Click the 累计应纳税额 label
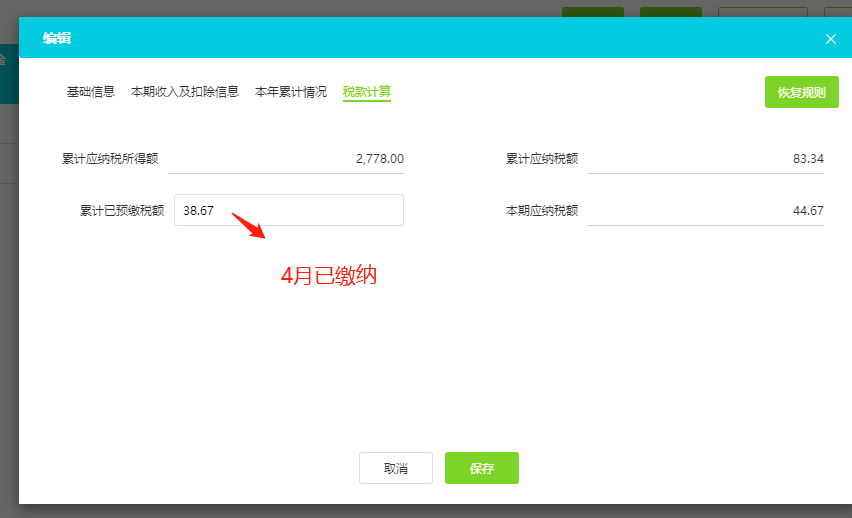Image resolution: width=852 pixels, height=518 pixels. tap(542, 159)
